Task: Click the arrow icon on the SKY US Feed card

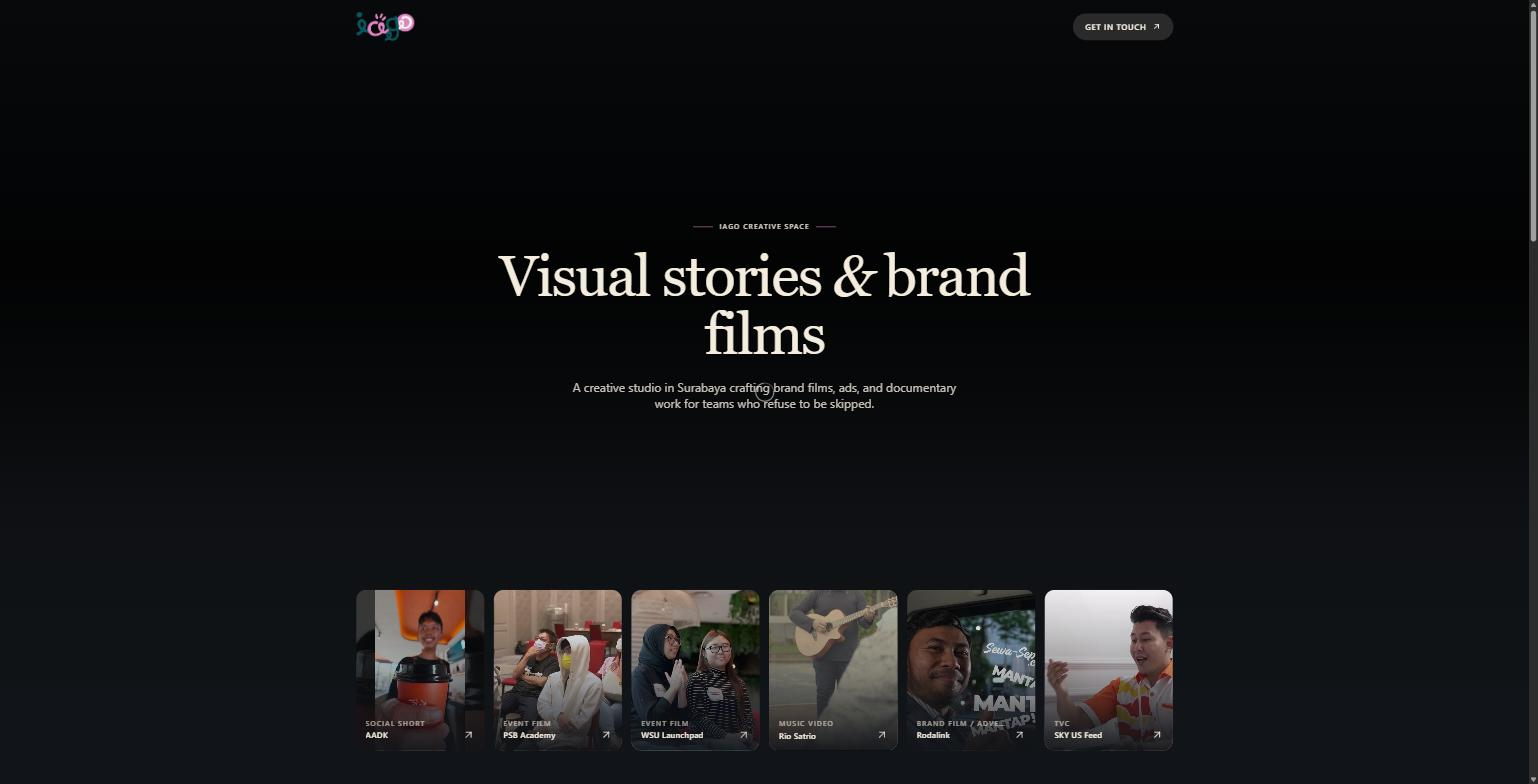Action: click(1157, 735)
